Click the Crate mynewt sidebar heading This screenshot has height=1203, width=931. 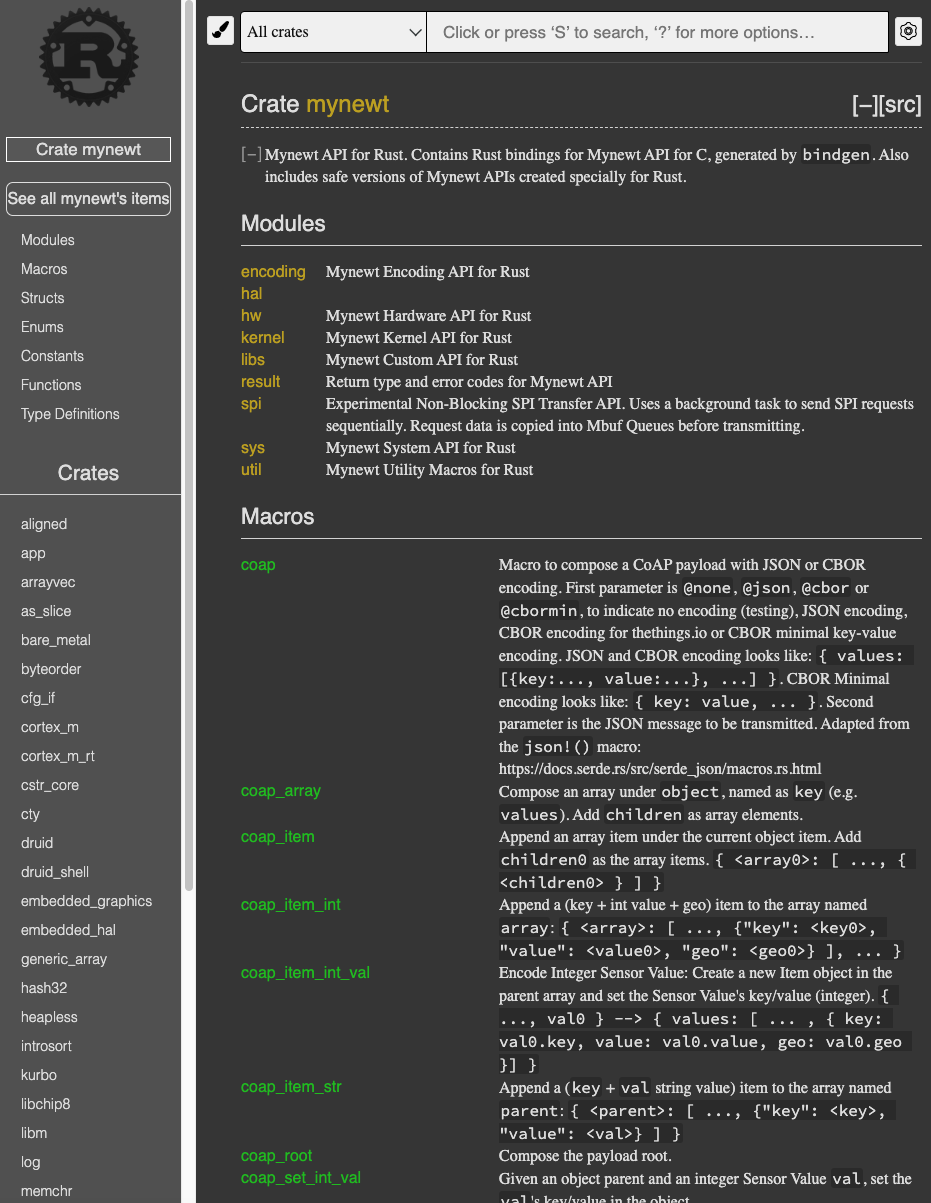pyautogui.click(x=88, y=150)
